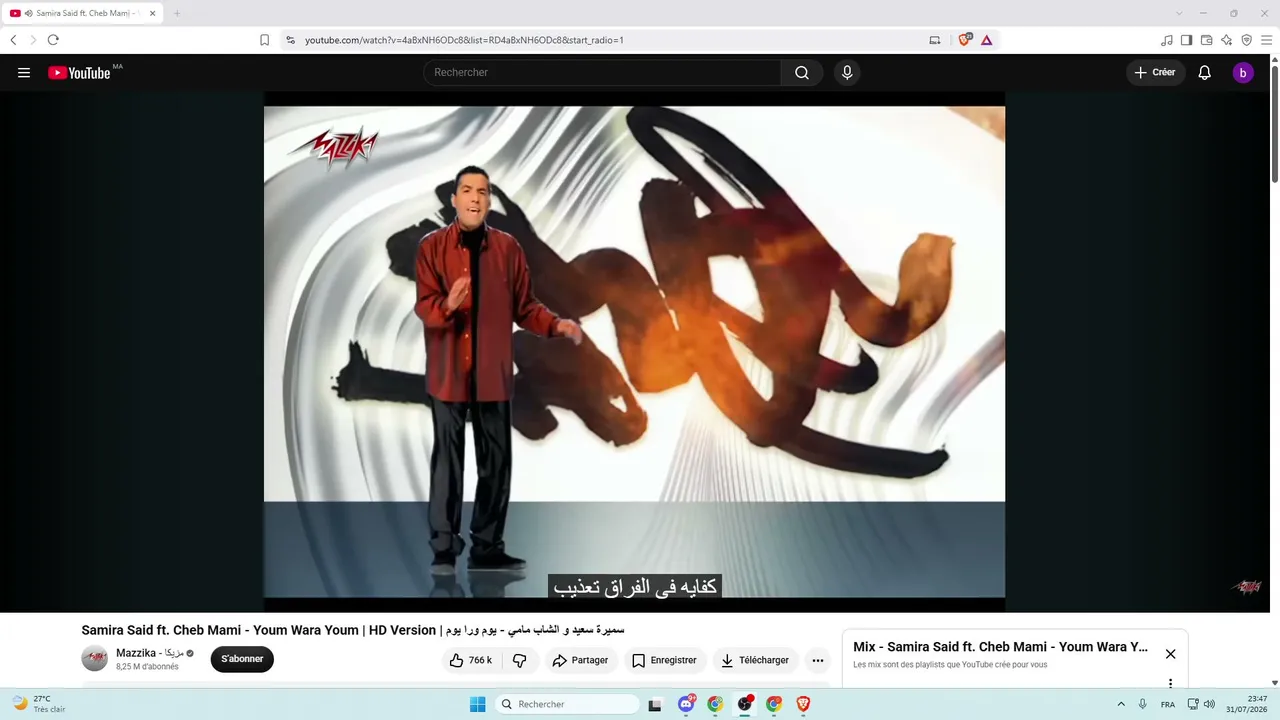Open the browser main menu
Image resolution: width=1280 pixels, height=720 pixels.
[1266, 40]
